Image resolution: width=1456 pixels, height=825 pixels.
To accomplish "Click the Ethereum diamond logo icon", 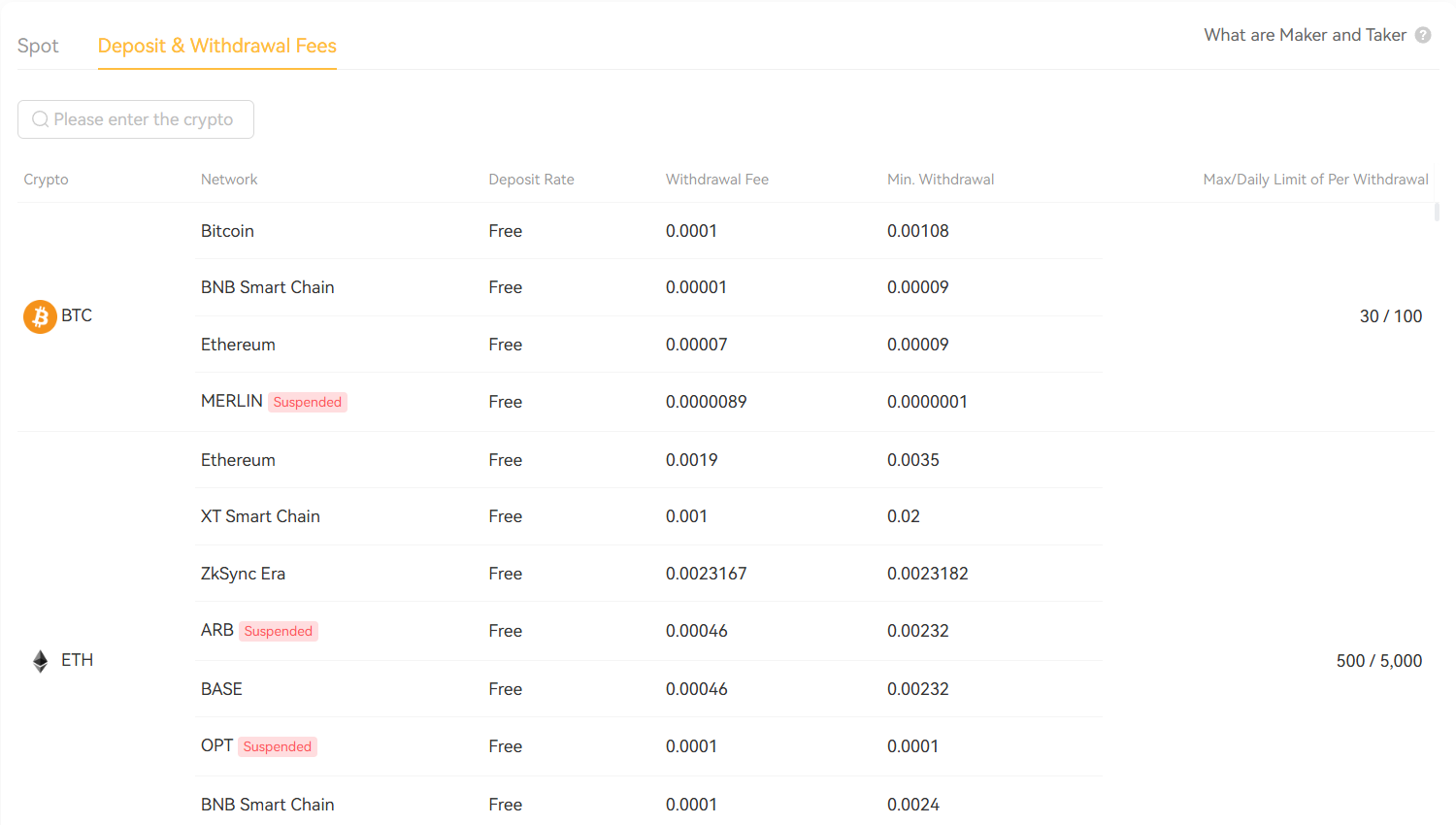I will pyautogui.click(x=40, y=661).
